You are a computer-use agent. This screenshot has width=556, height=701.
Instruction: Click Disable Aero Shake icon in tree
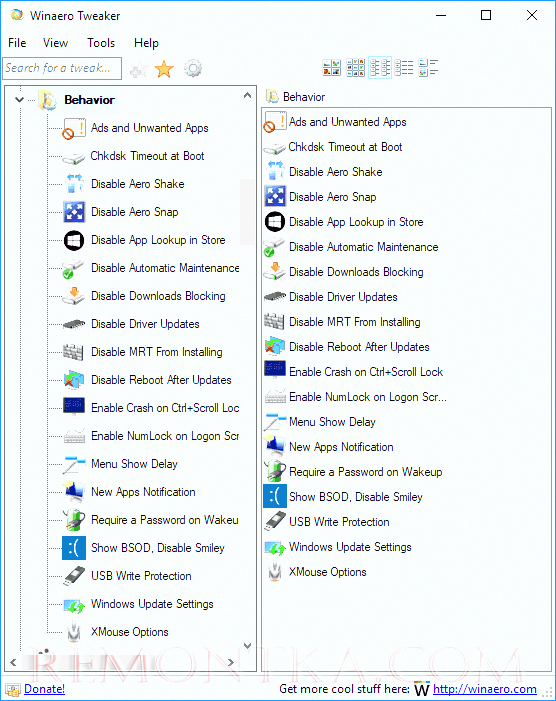pyautogui.click(x=74, y=184)
